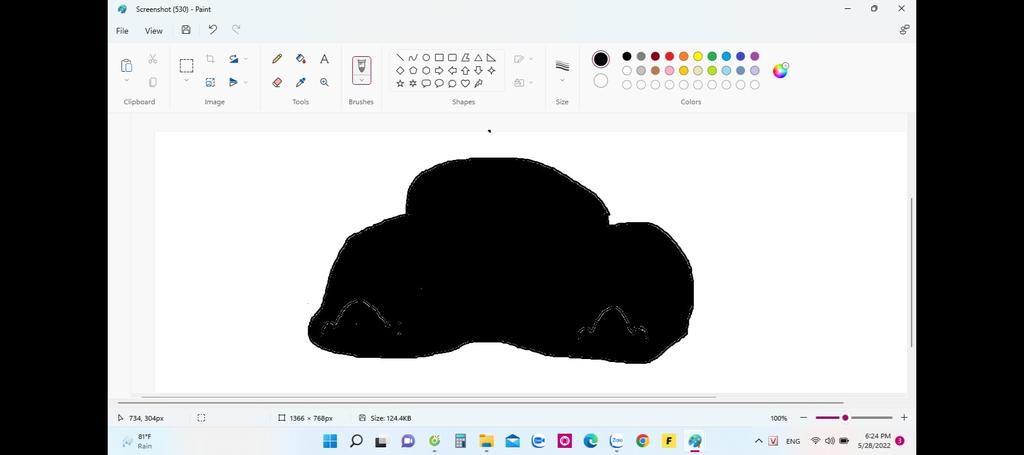Screen dimensions: 1024x455
Task: Expand the Rotate/flip options arrow
Action: point(246,82)
